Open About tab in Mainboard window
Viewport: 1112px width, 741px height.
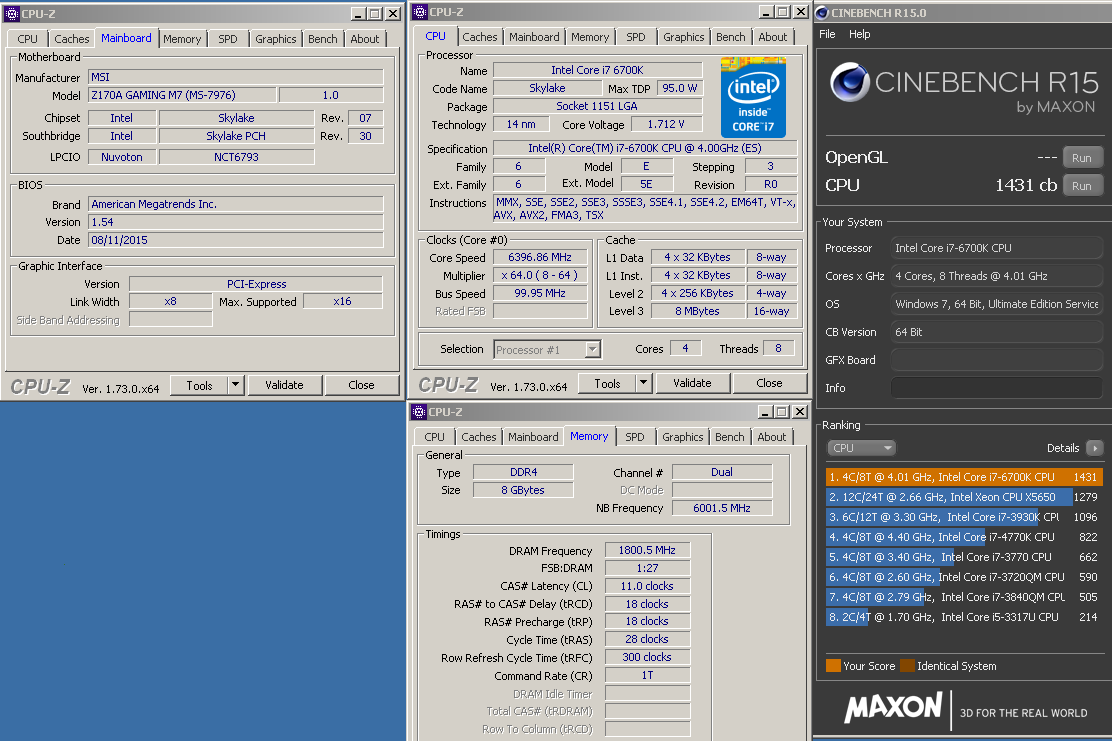(x=365, y=39)
